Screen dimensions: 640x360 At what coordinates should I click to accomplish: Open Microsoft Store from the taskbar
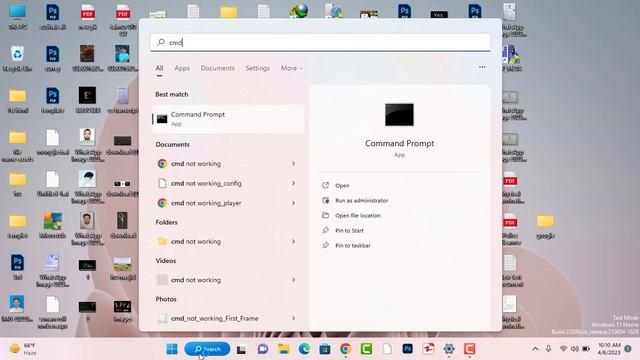(x=325, y=349)
